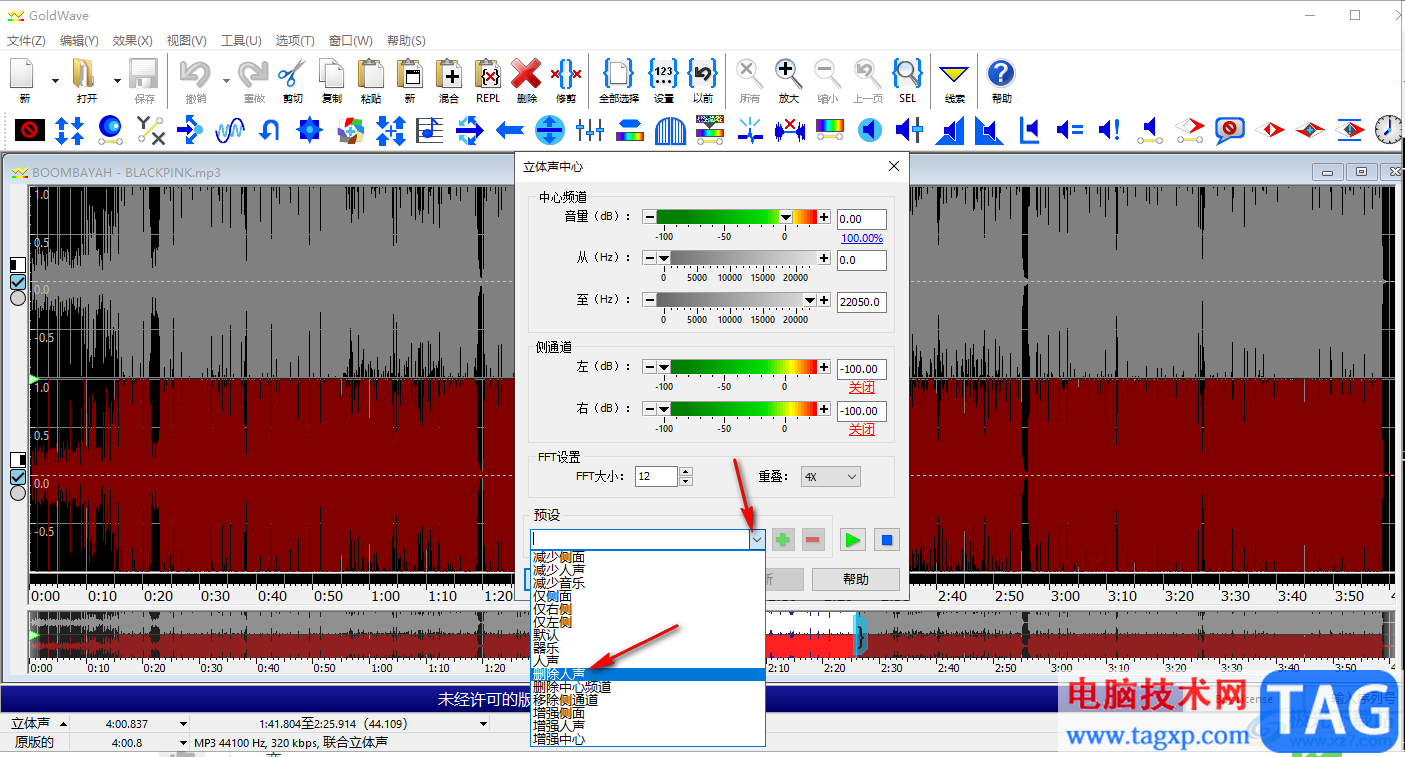Collapse the 预设 preset dropdown arrow
The height and width of the screenshot is (757, 1405).
(756, 540)
